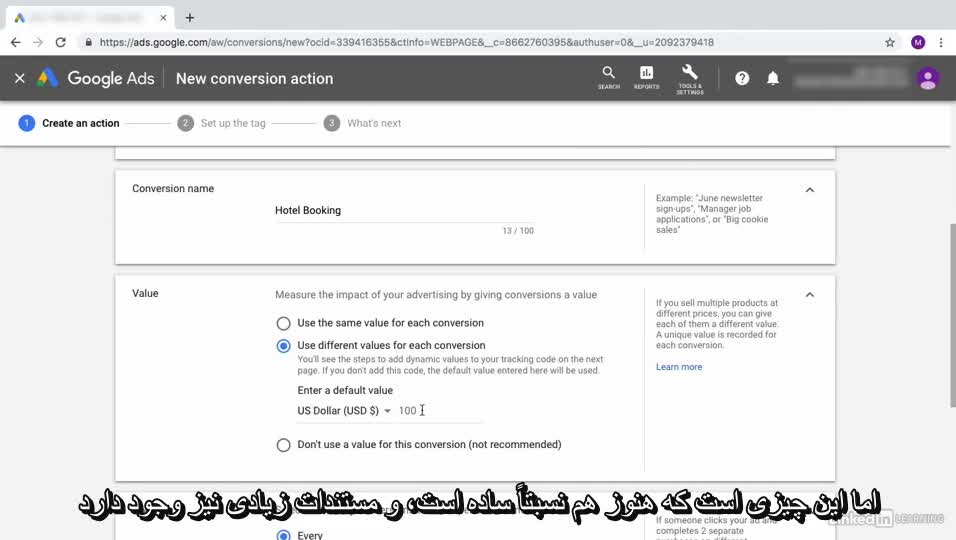The image size is (956, 540).
Task: Close New conversion action with X icon
Action: (20, 78)
